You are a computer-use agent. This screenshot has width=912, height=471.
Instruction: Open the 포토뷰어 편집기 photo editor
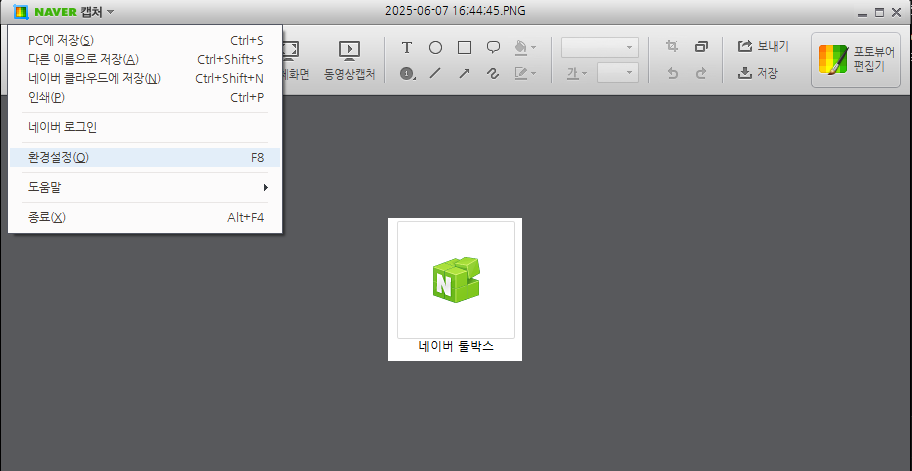[x=856, y=60]
